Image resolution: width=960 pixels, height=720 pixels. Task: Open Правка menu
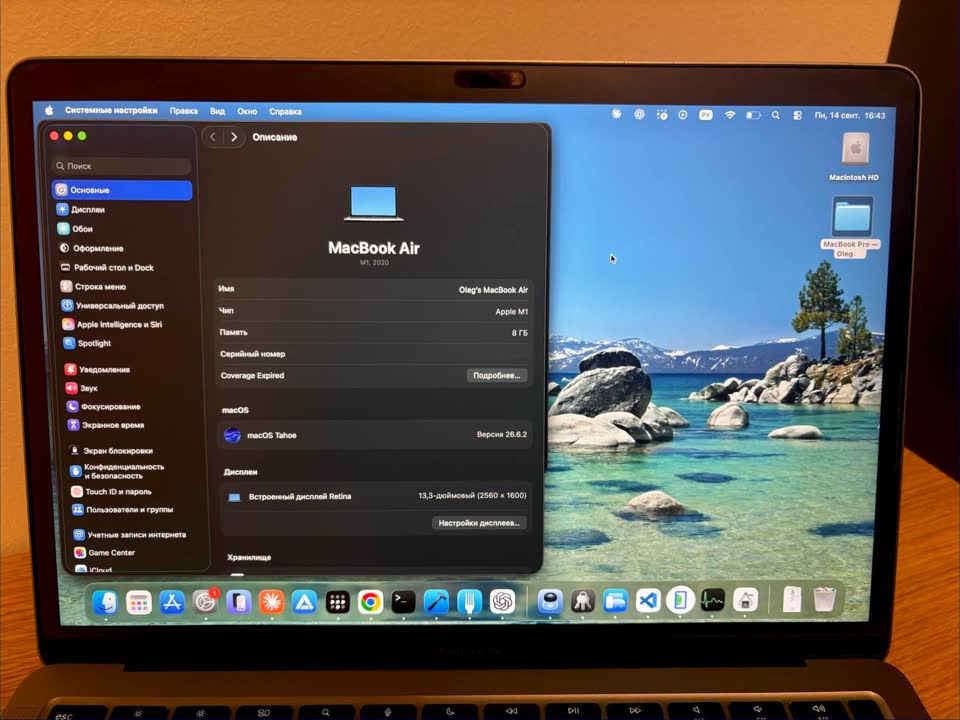coord(184,111)
